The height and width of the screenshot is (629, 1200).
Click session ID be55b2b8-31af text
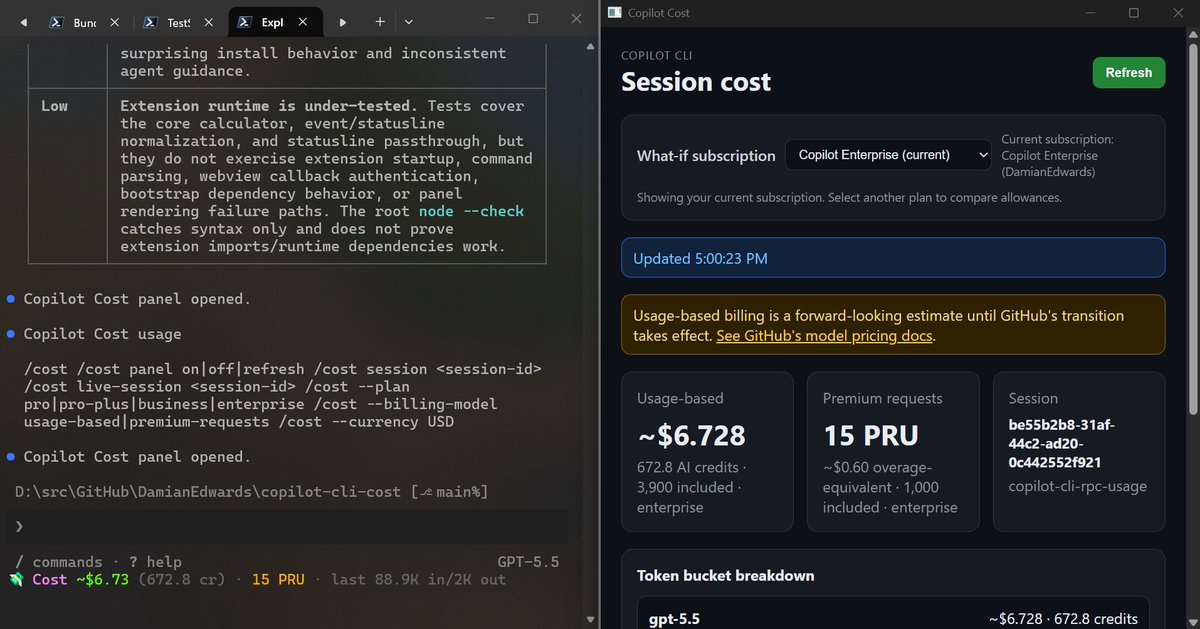point(1060,443)
